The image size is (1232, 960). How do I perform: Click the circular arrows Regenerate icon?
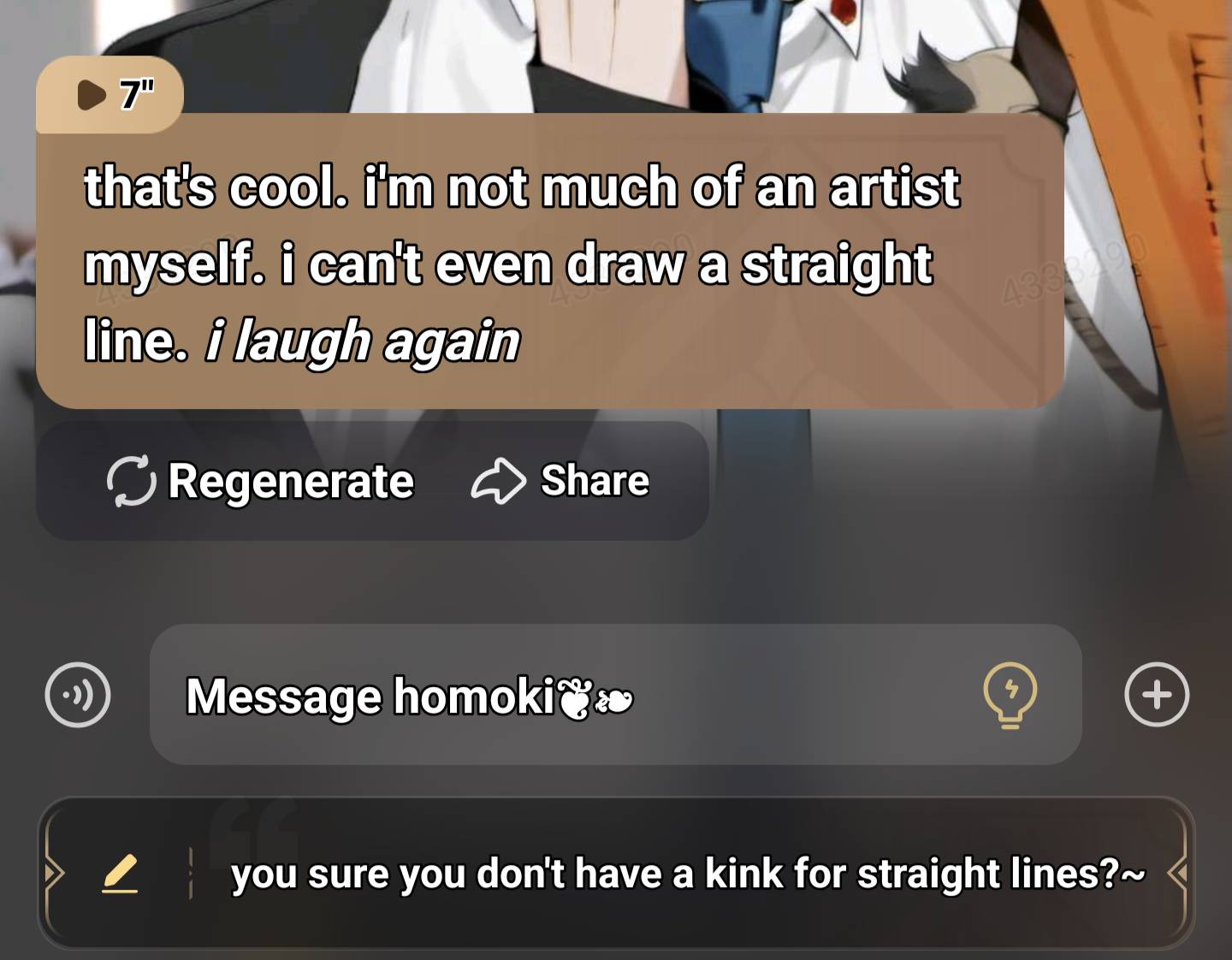[x=131, y=482]
